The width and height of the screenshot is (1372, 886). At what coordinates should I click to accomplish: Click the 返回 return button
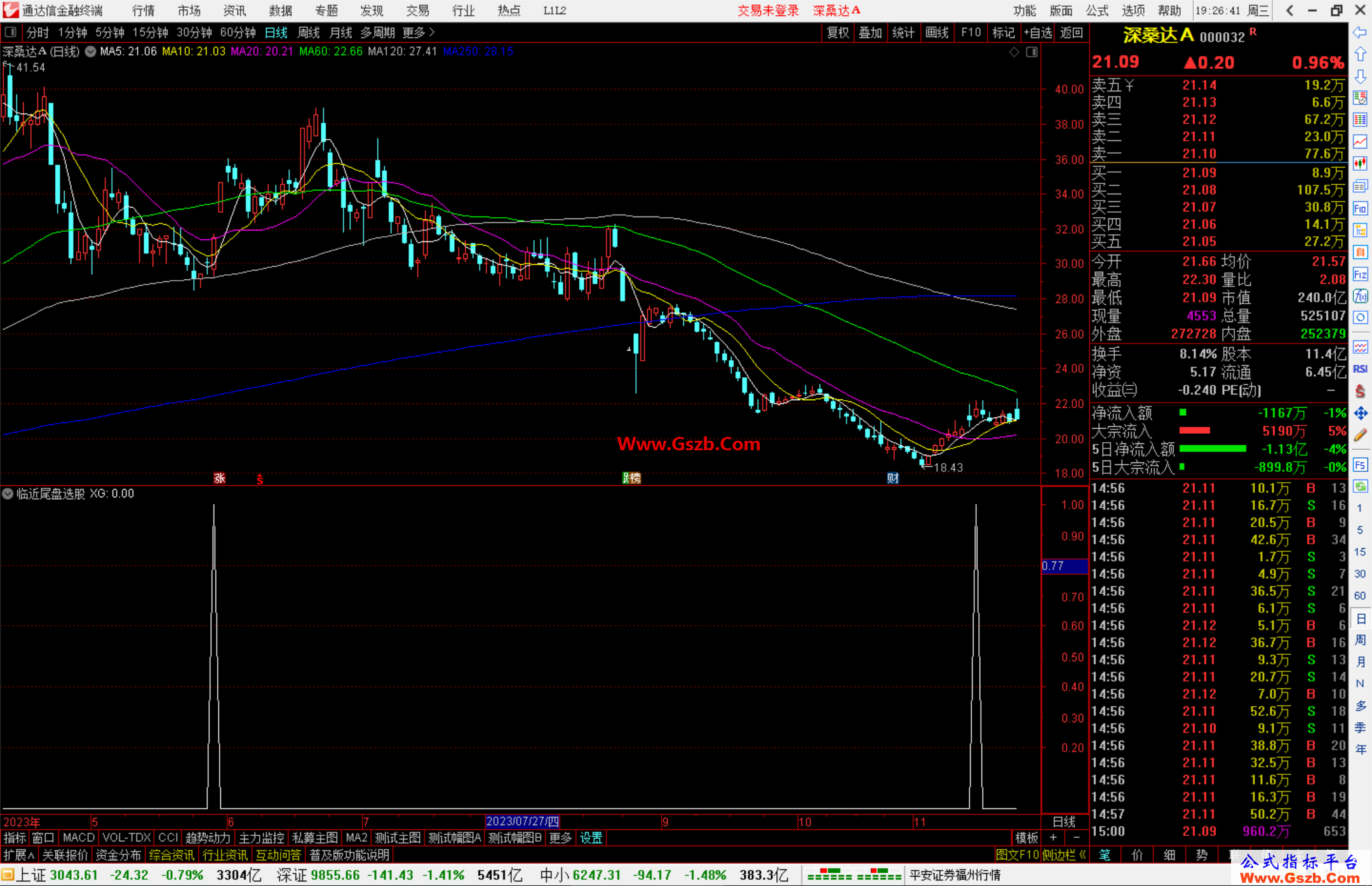(x=1072, y=32)
